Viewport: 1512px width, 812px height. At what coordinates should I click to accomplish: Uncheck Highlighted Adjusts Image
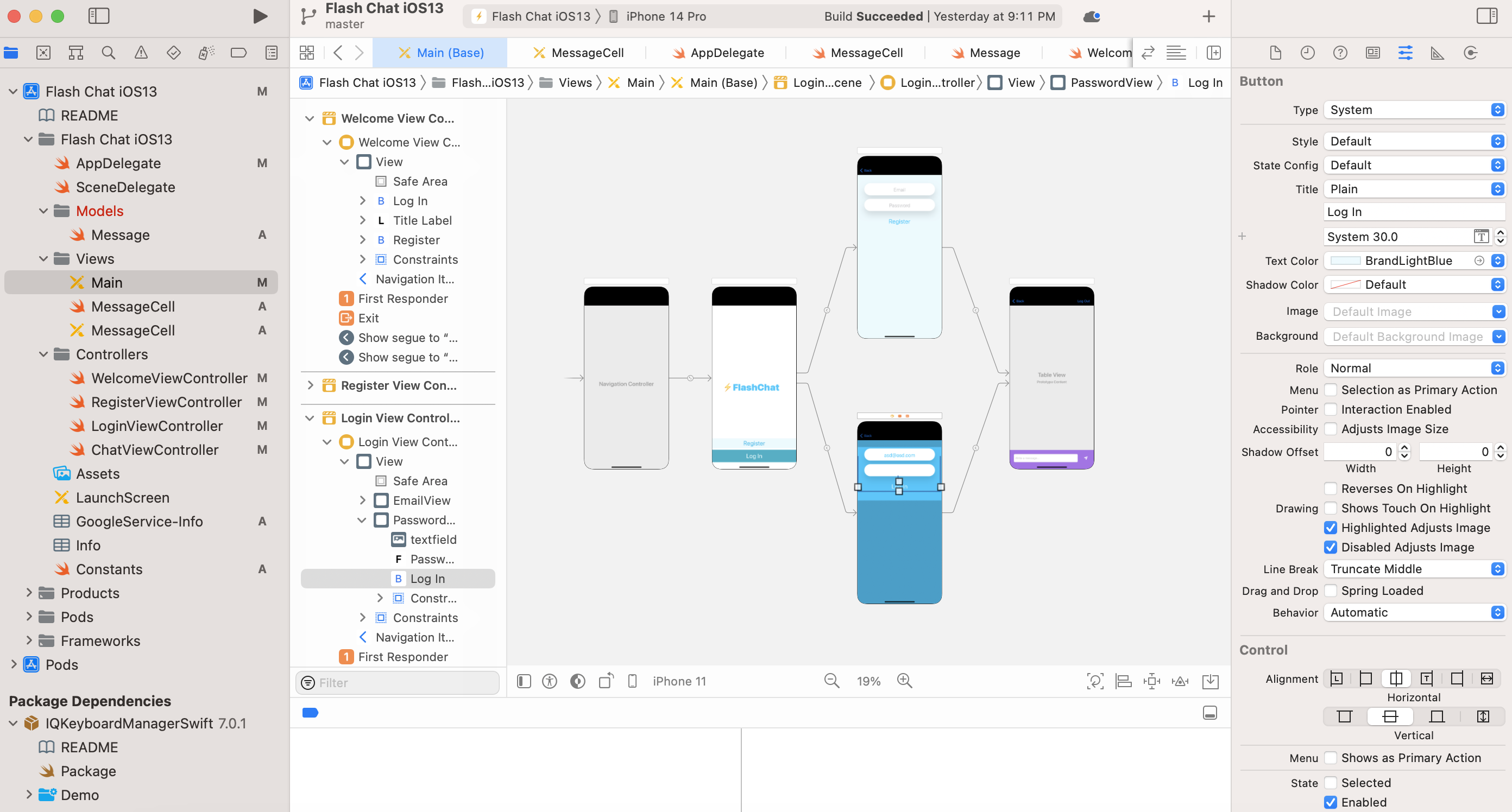click(1331, 528)
